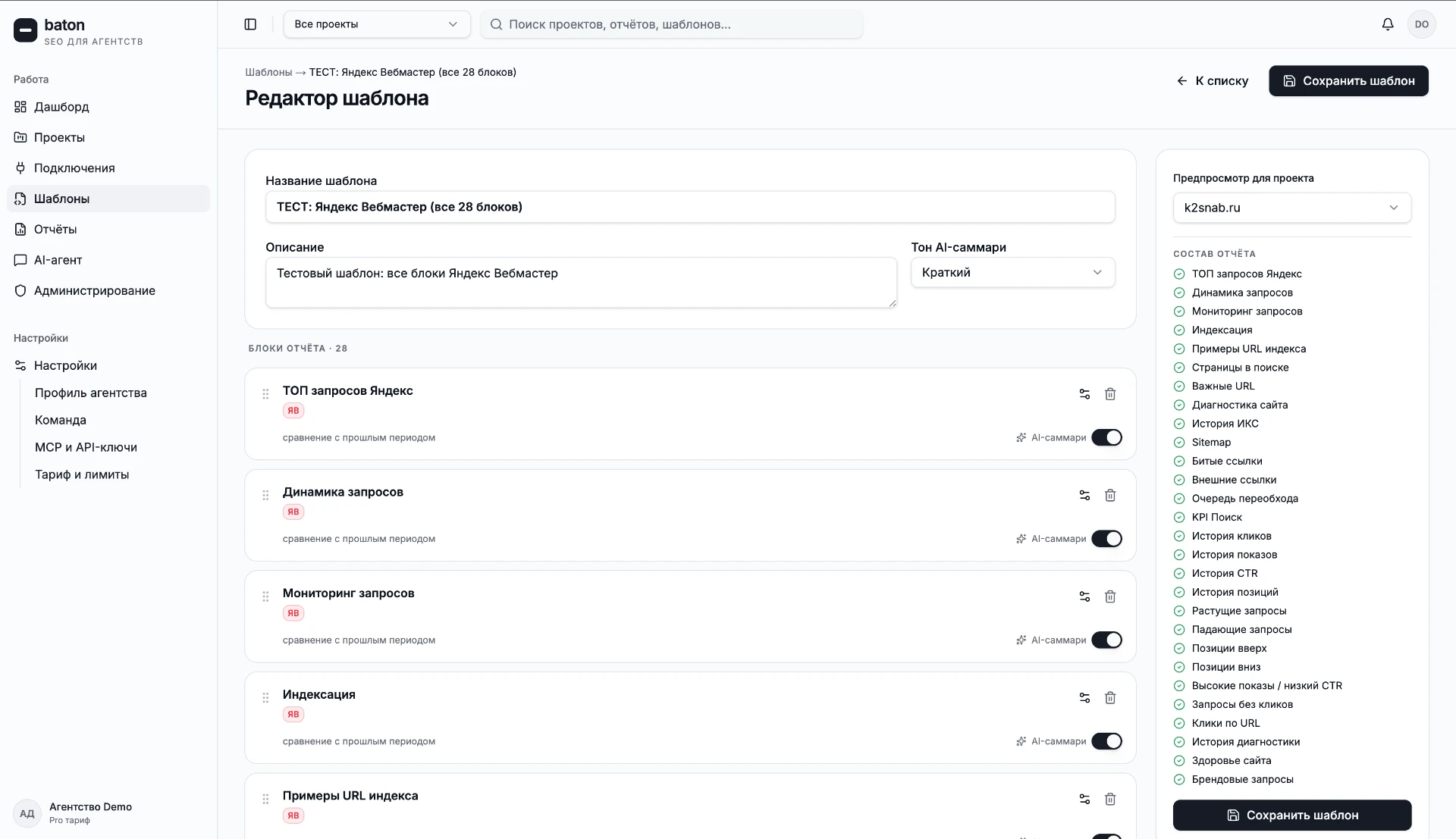Toggle AI-саммари for ТОП запросов Яндекс
Image resolution: width=1456 pixels, height=839 pixels.
[x=1106, y=437]
